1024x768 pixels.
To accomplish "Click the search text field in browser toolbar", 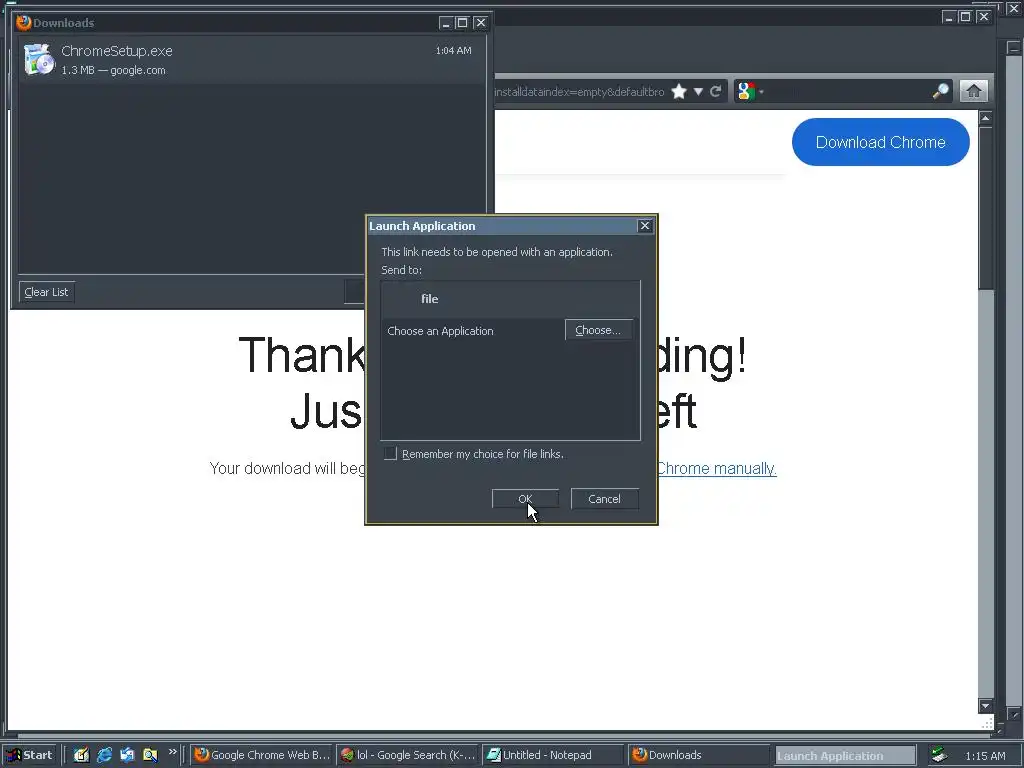I will [x=848, y=91].
